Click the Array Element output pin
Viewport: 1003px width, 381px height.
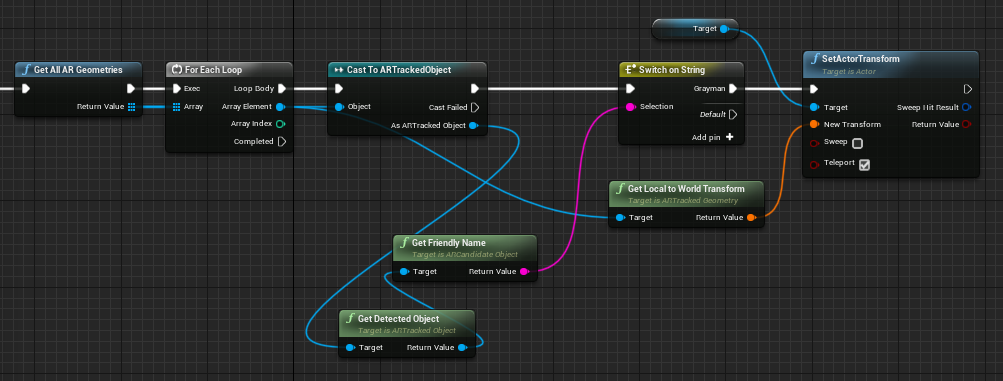[280, 107]
